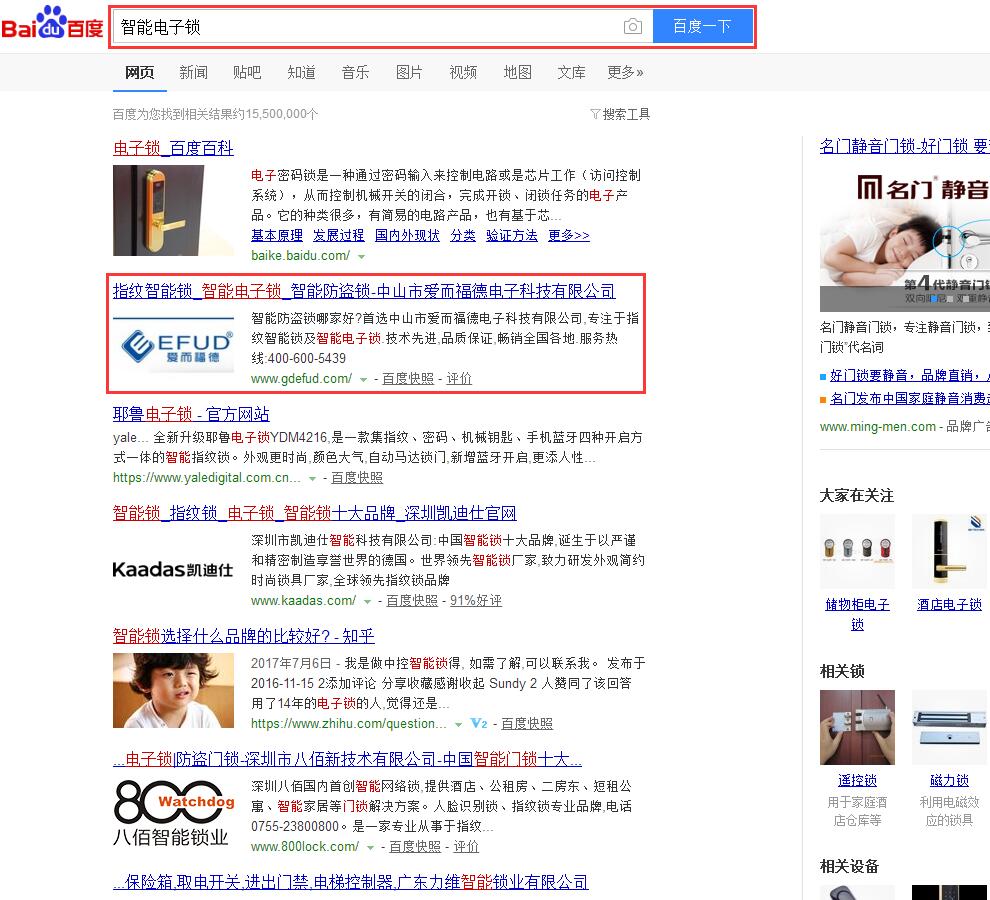Open the 搜索工具 filter tools
The image size is (990, 900).
620,114
